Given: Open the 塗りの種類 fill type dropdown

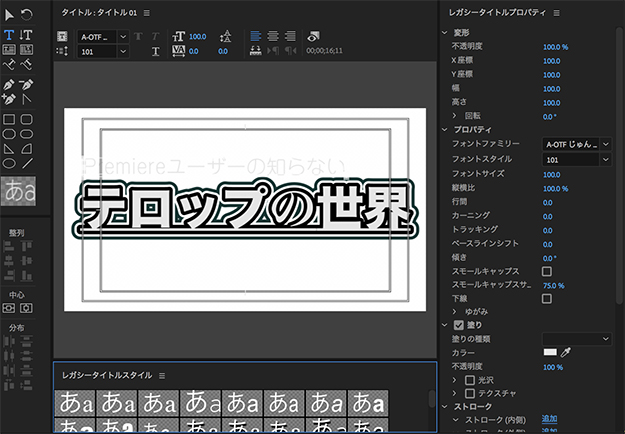Looking at the screenshot, I should click(x=577, y=339).
